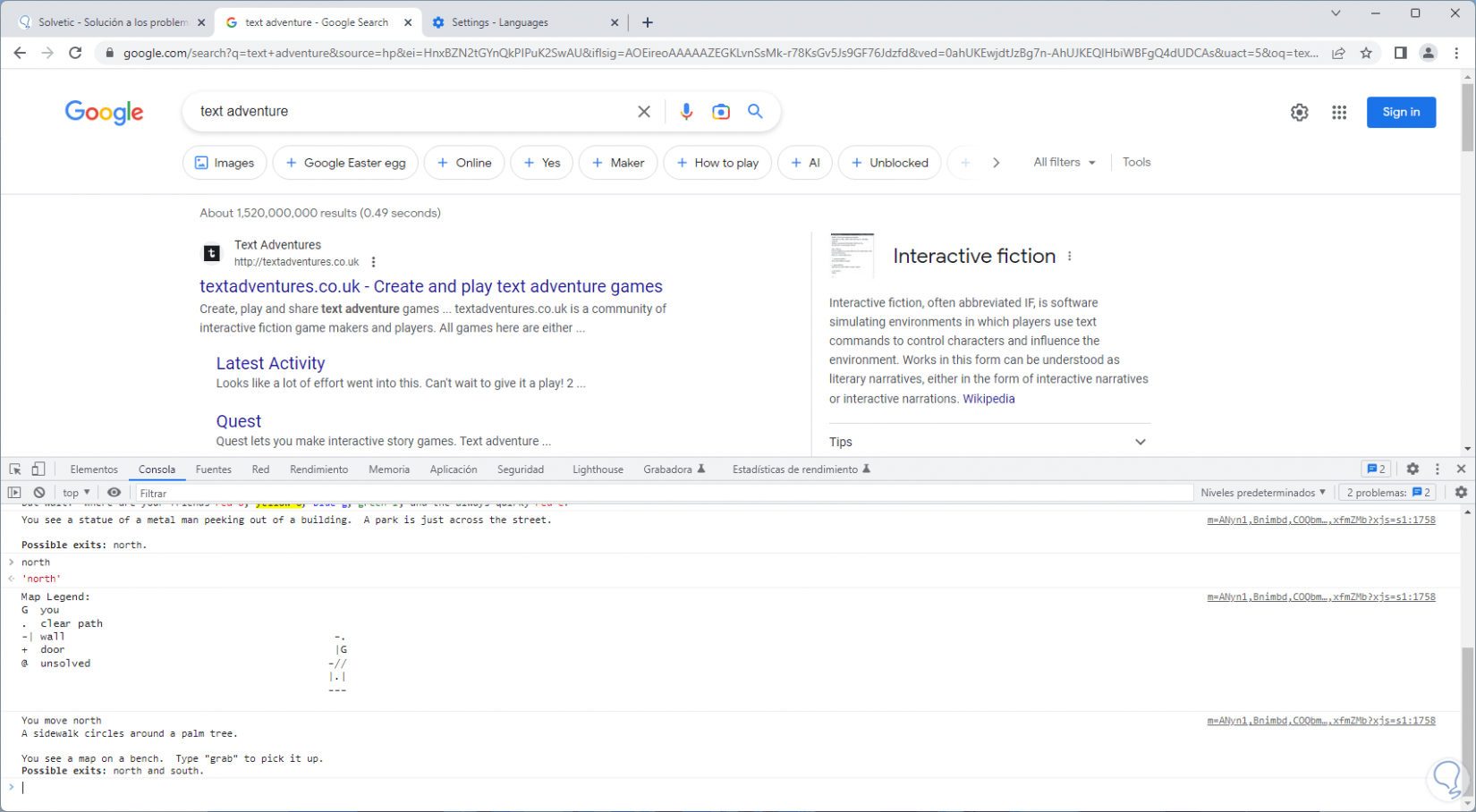The width and height of the screenshot is (1476, 812).
Task: Open the Chrome three-dot menu
Action: pyautogui.click(x=1457, y=53)
